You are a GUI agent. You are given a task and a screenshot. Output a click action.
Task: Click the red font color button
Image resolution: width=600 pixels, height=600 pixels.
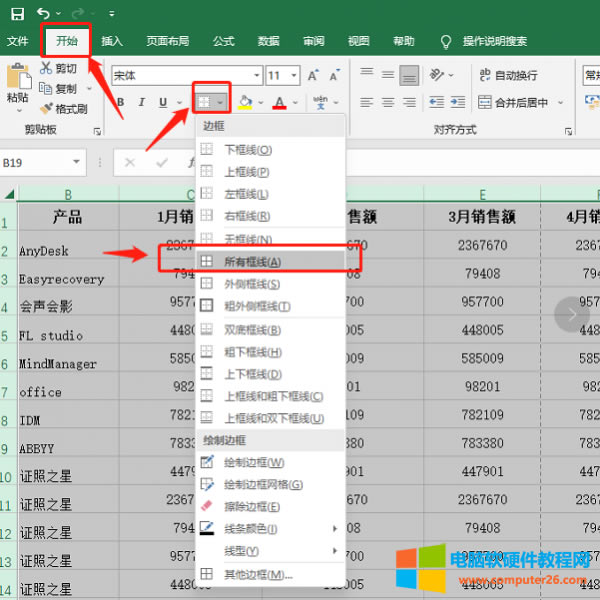279,102
